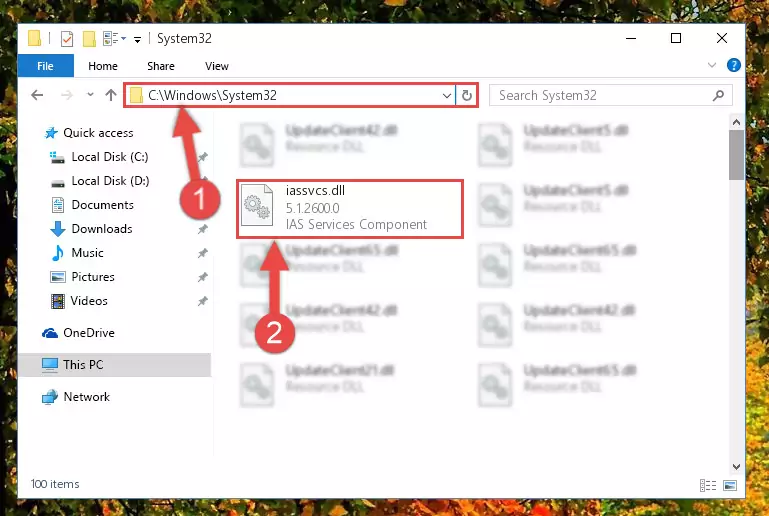The height and width of the screenshot is (516, 769).
Task: Click the search magnifier icon
Action: pos(718,95)
